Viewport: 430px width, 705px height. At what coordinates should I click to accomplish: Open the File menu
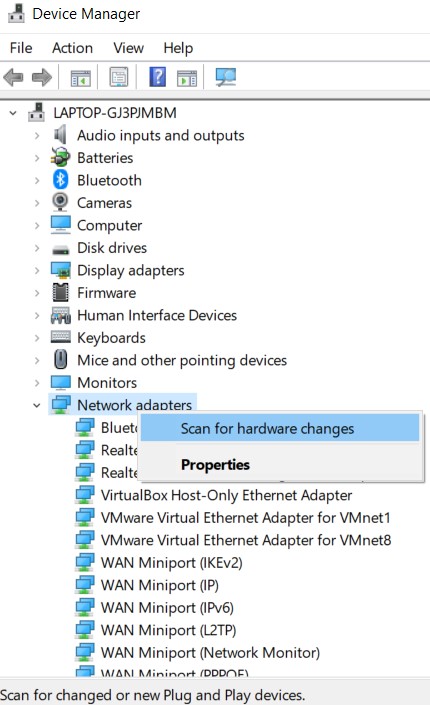click(x=21, y=48)
